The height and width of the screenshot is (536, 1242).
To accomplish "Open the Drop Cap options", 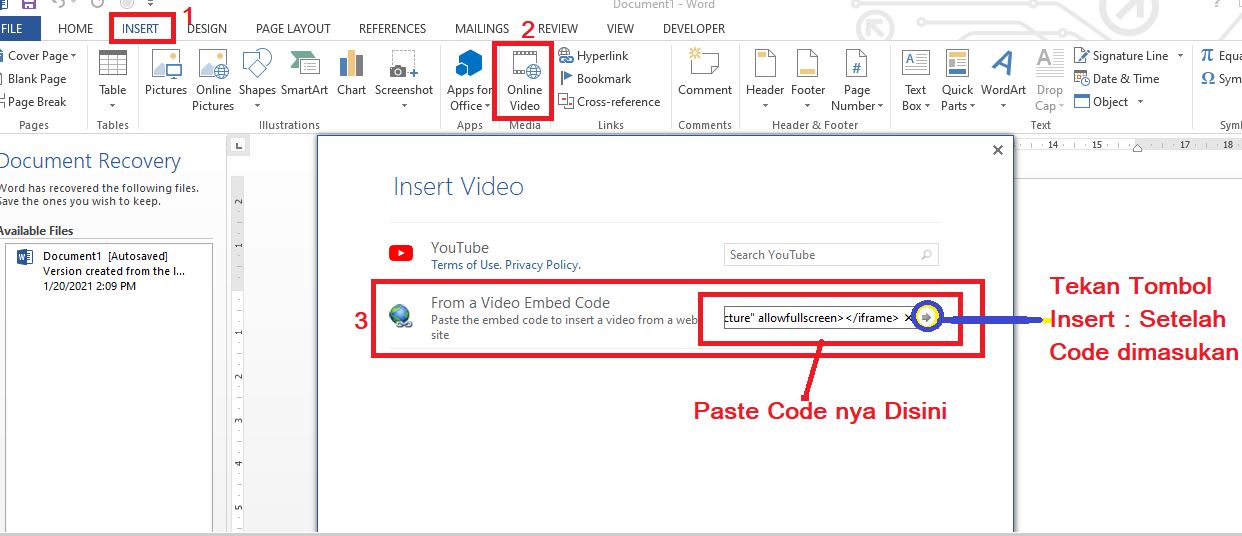I will point(1049,80).
